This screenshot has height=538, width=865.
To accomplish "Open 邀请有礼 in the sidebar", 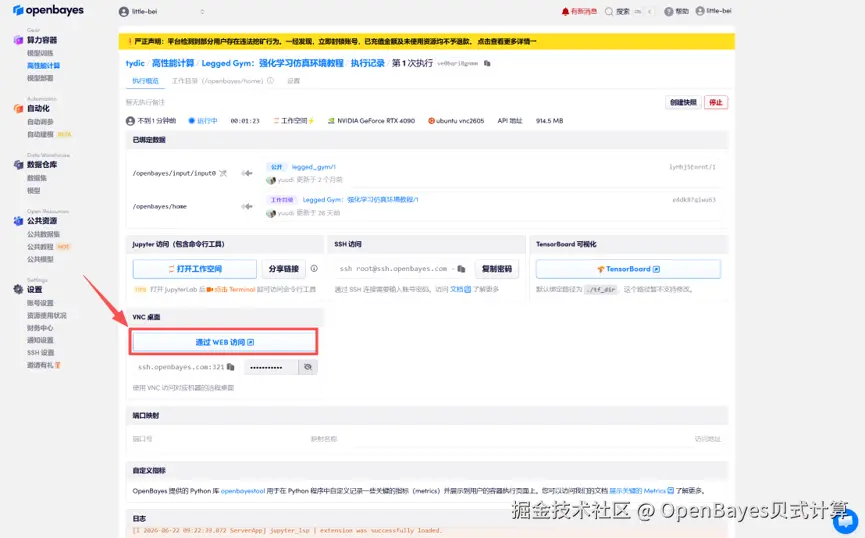I will click(x=44, y=365).
